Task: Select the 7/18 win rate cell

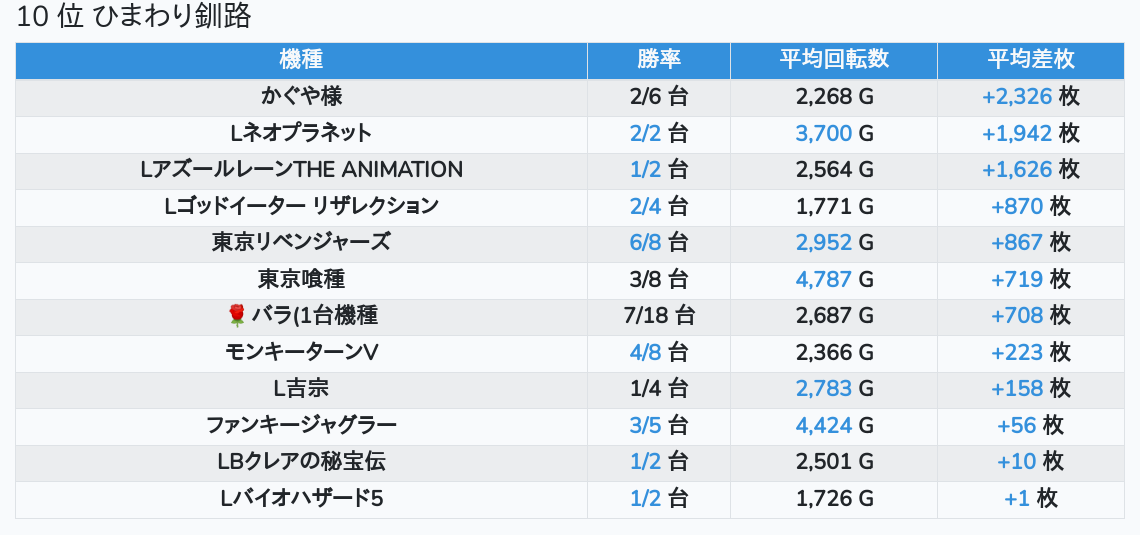Action: click(658, 316)
